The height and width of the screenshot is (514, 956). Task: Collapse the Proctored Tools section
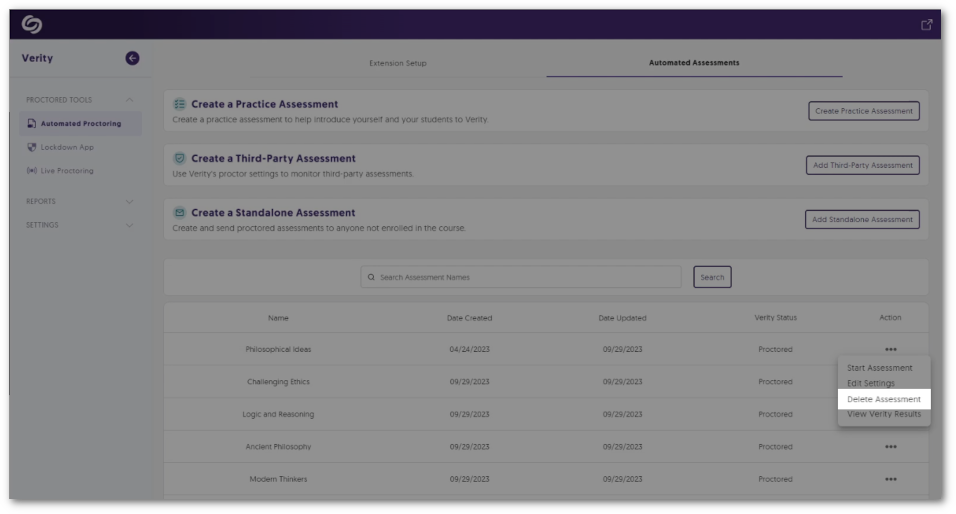[129, 100]
